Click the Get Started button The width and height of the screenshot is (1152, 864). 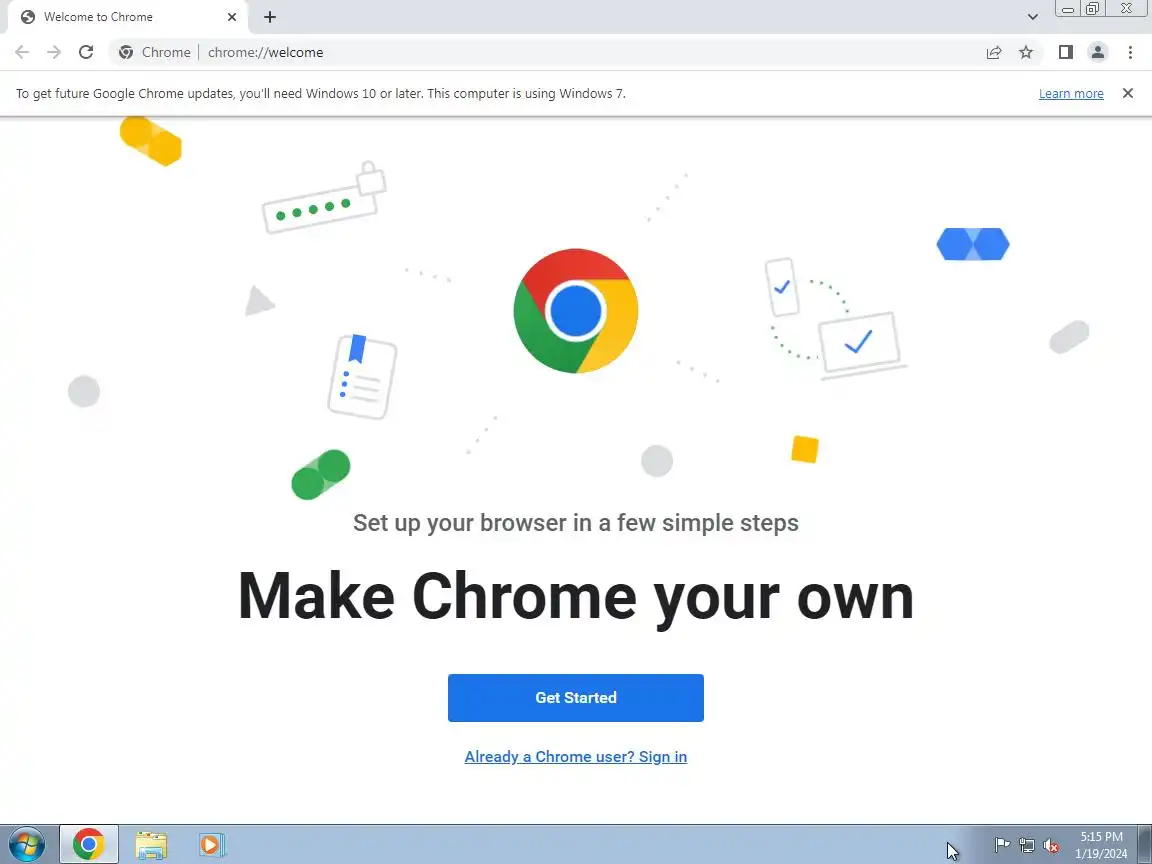[x=575, y=697]
